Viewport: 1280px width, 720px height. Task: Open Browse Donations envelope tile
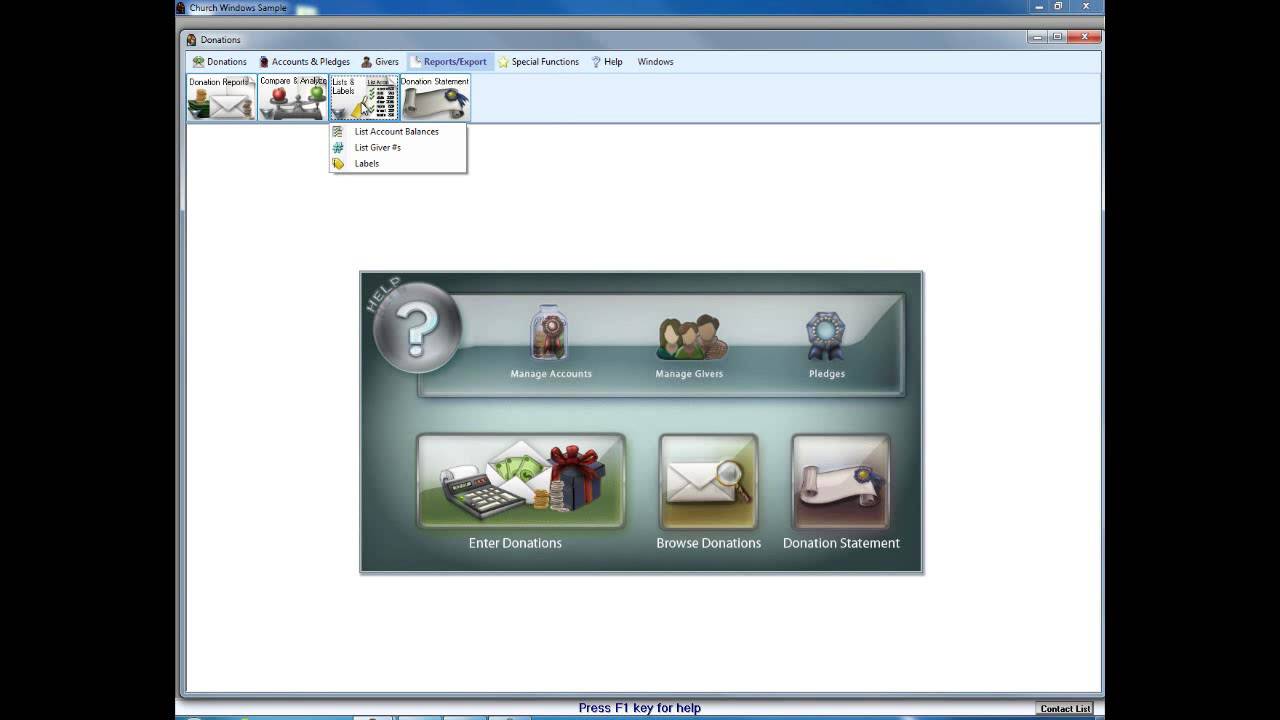tap(708, 482)
